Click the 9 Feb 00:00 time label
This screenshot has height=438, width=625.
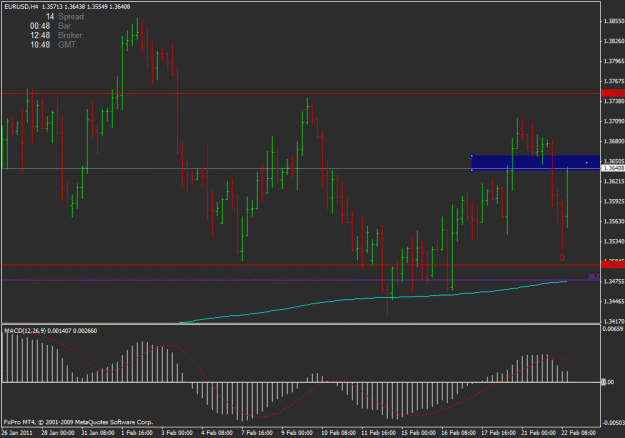[x=297, y=433]
